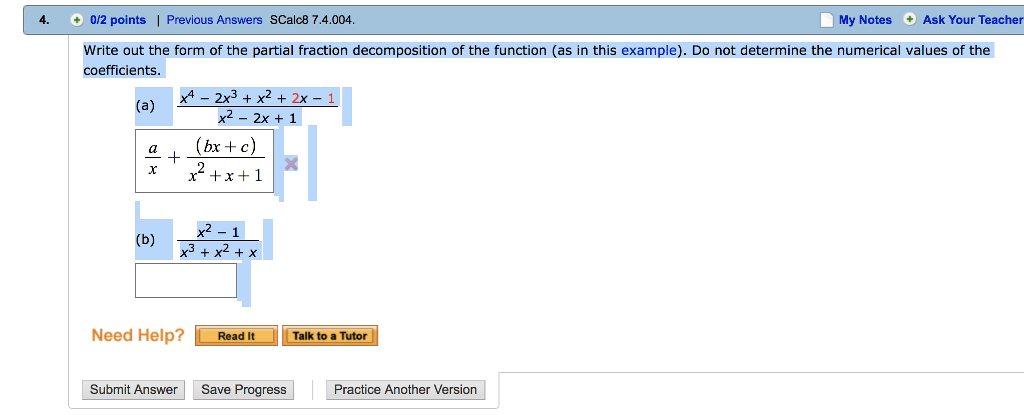
Task: Open the Previous Answers link
Action: [x=214, y=20]
